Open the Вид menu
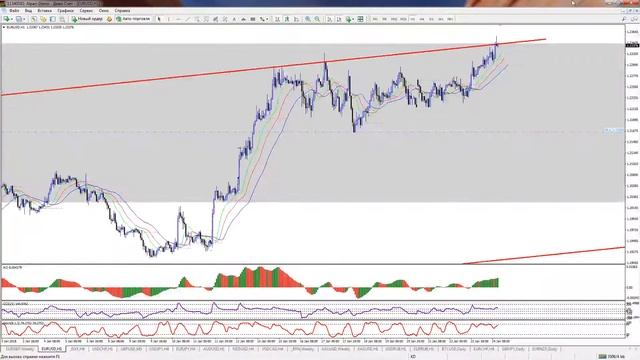Viewport: 640px width, 360px height. 28,11
